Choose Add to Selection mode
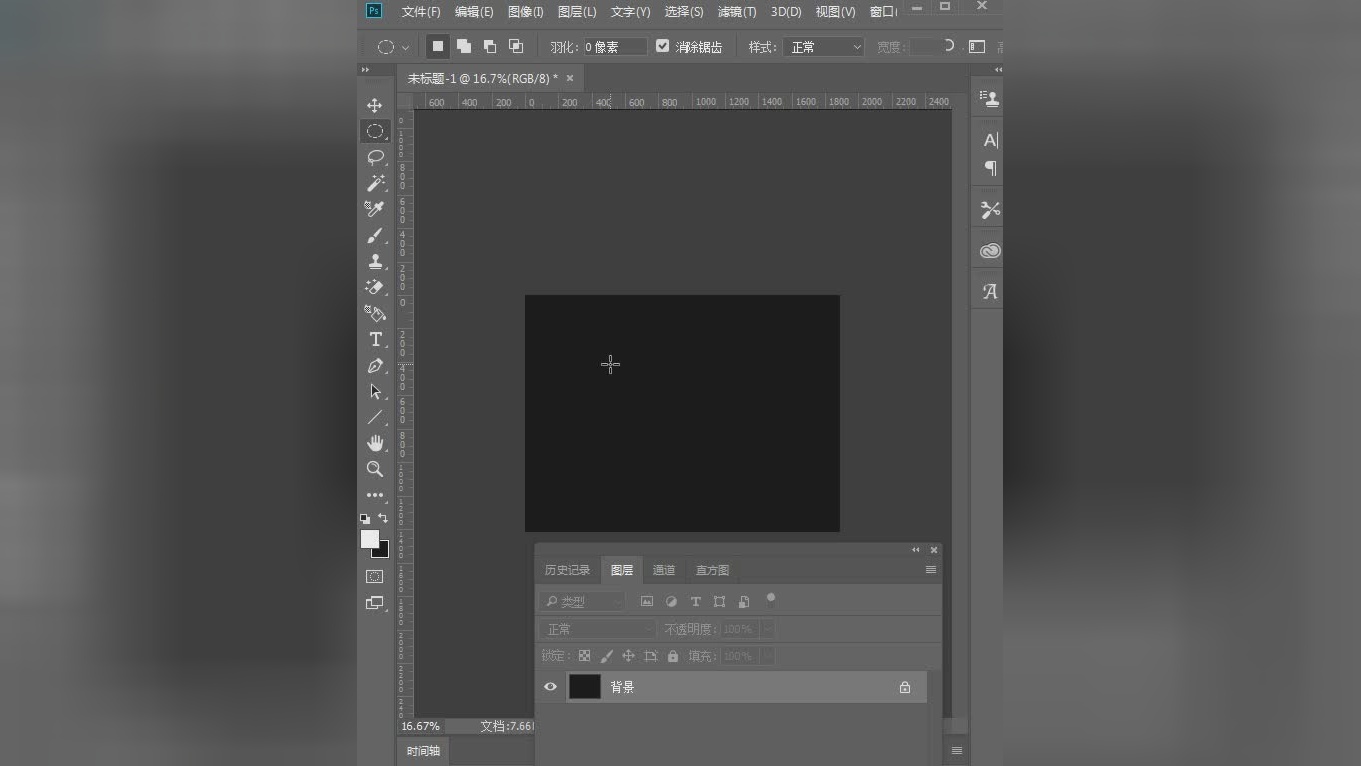 pyautogui.click(x=464, y=46)
